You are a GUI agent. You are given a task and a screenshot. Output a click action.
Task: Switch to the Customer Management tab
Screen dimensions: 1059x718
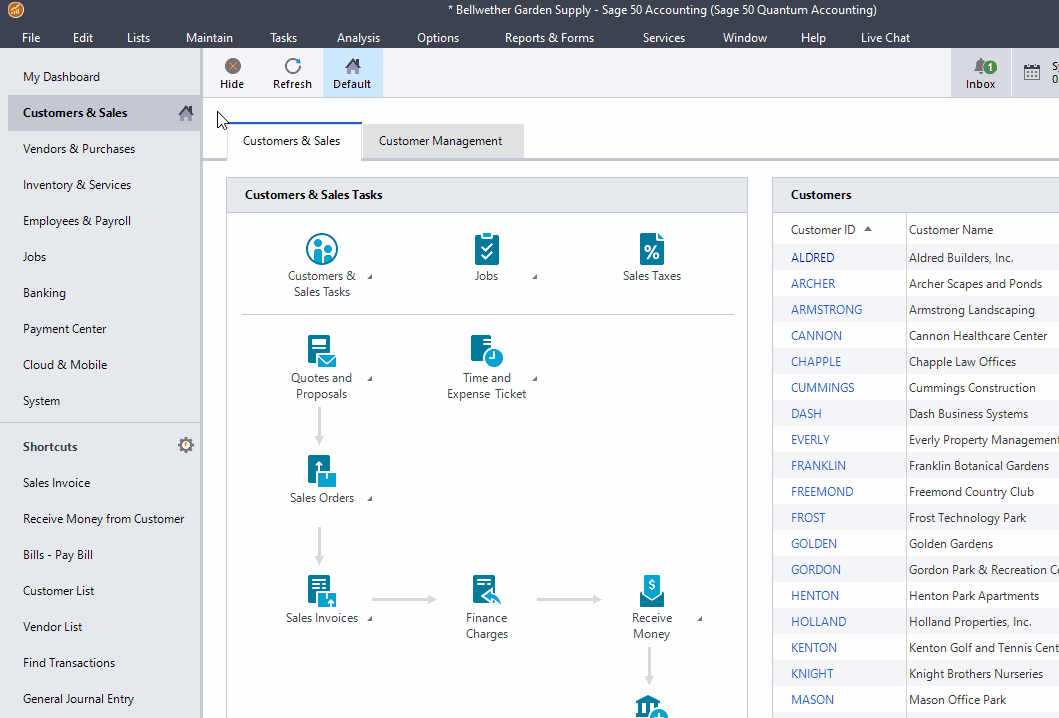441,141
